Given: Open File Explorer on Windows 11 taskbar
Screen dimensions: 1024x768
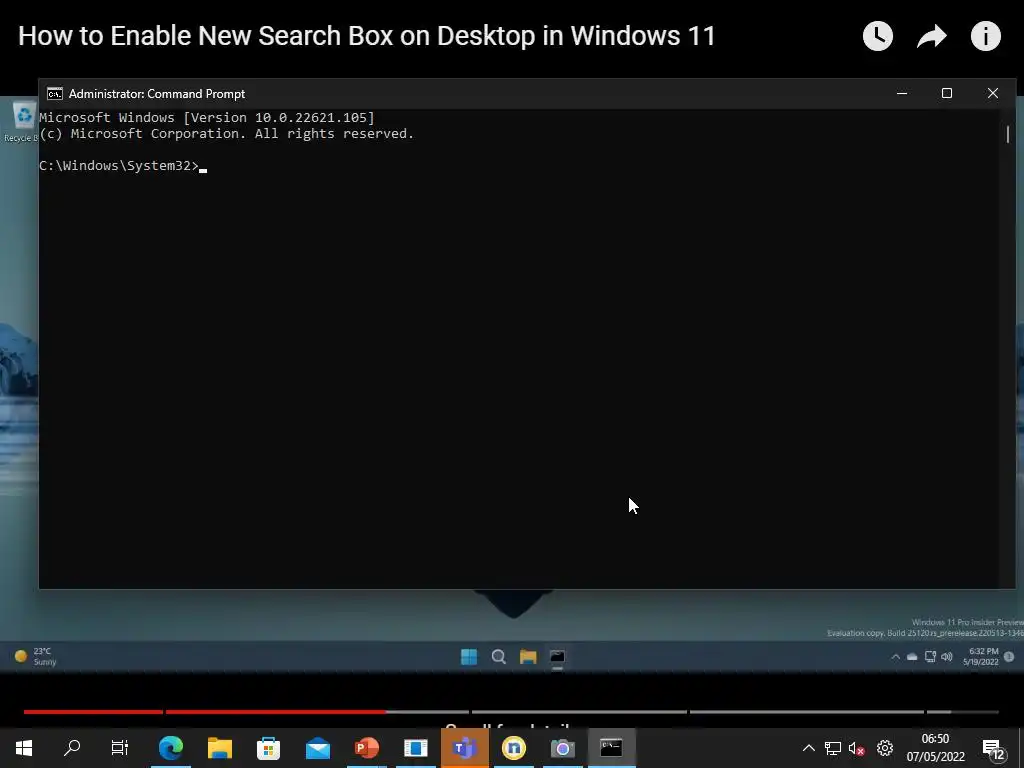Looking at the screenshot, I should [x=528, y=656].
